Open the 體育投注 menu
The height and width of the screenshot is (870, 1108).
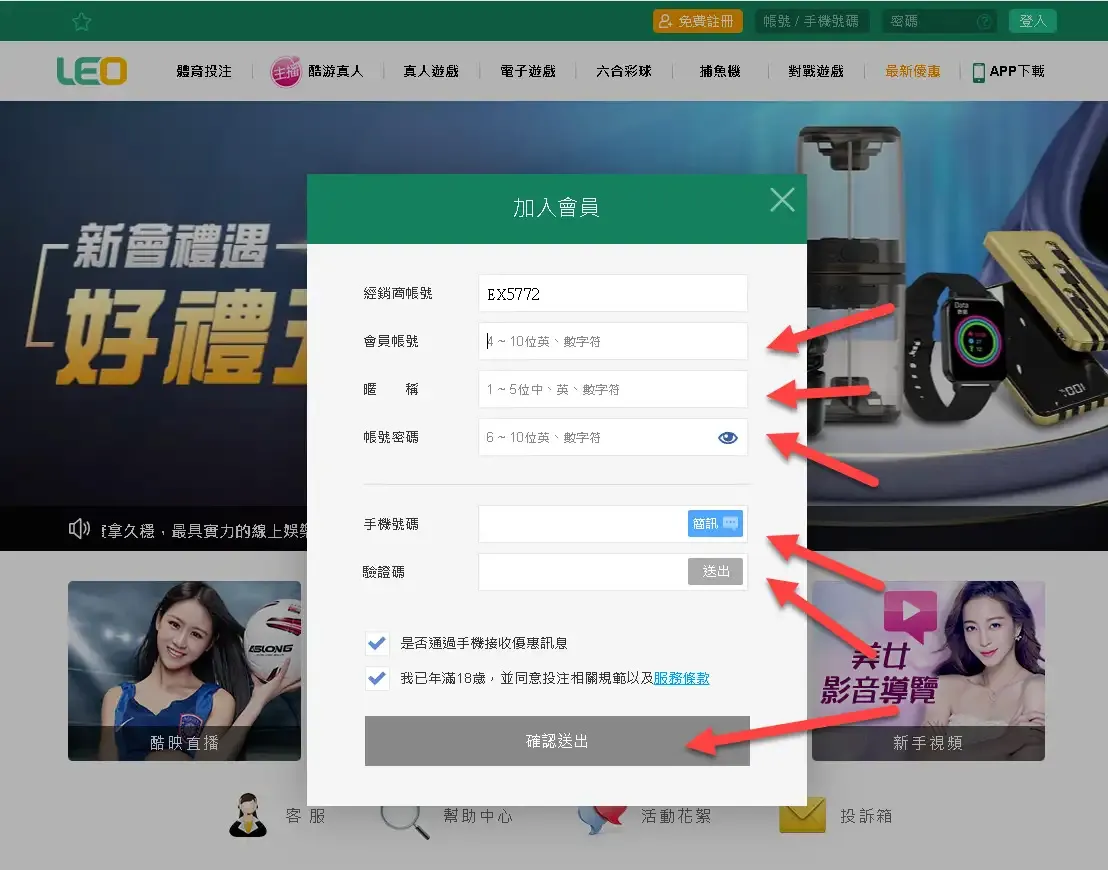pos(204,71)
